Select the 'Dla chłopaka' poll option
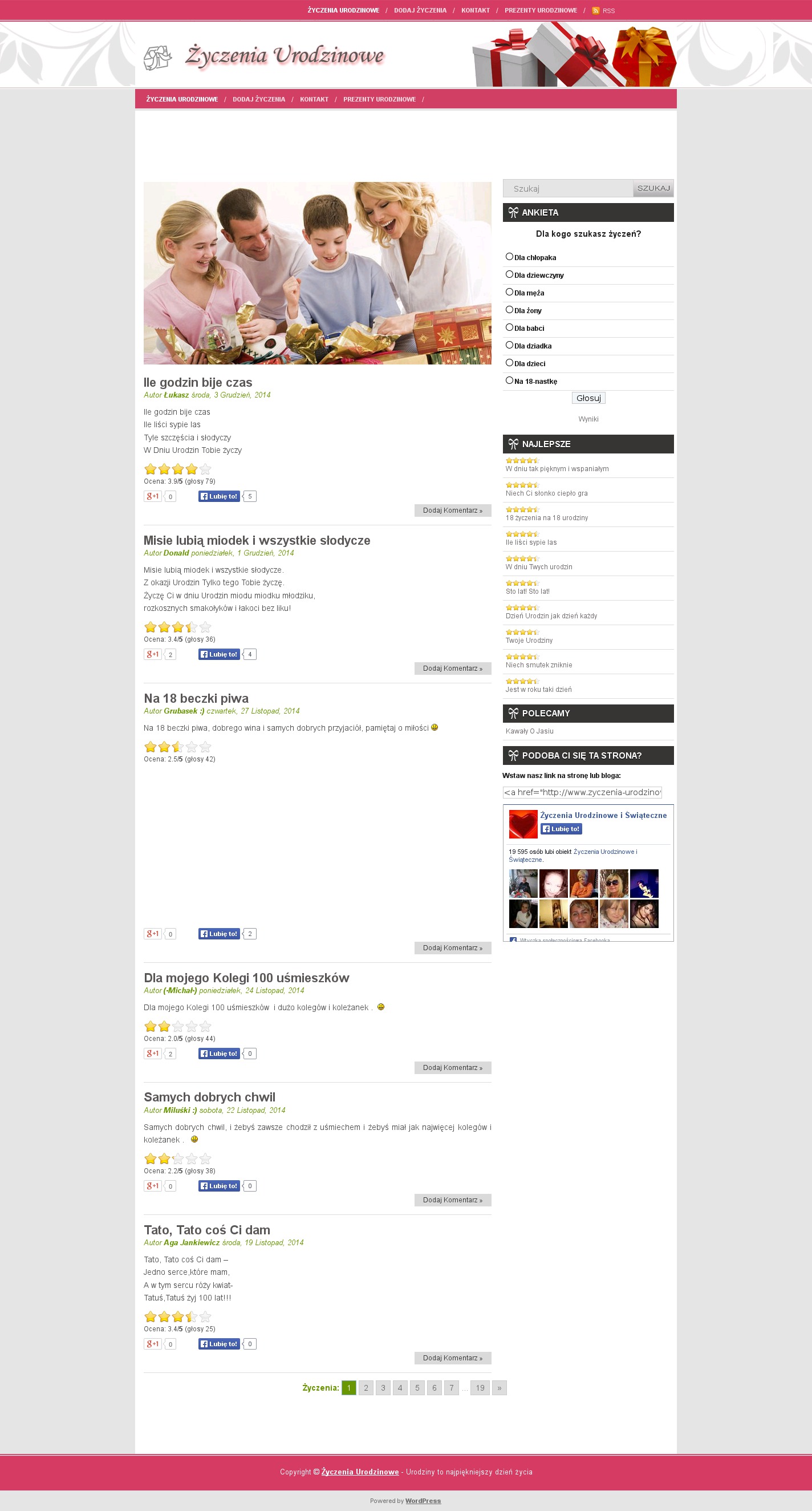 509,256
